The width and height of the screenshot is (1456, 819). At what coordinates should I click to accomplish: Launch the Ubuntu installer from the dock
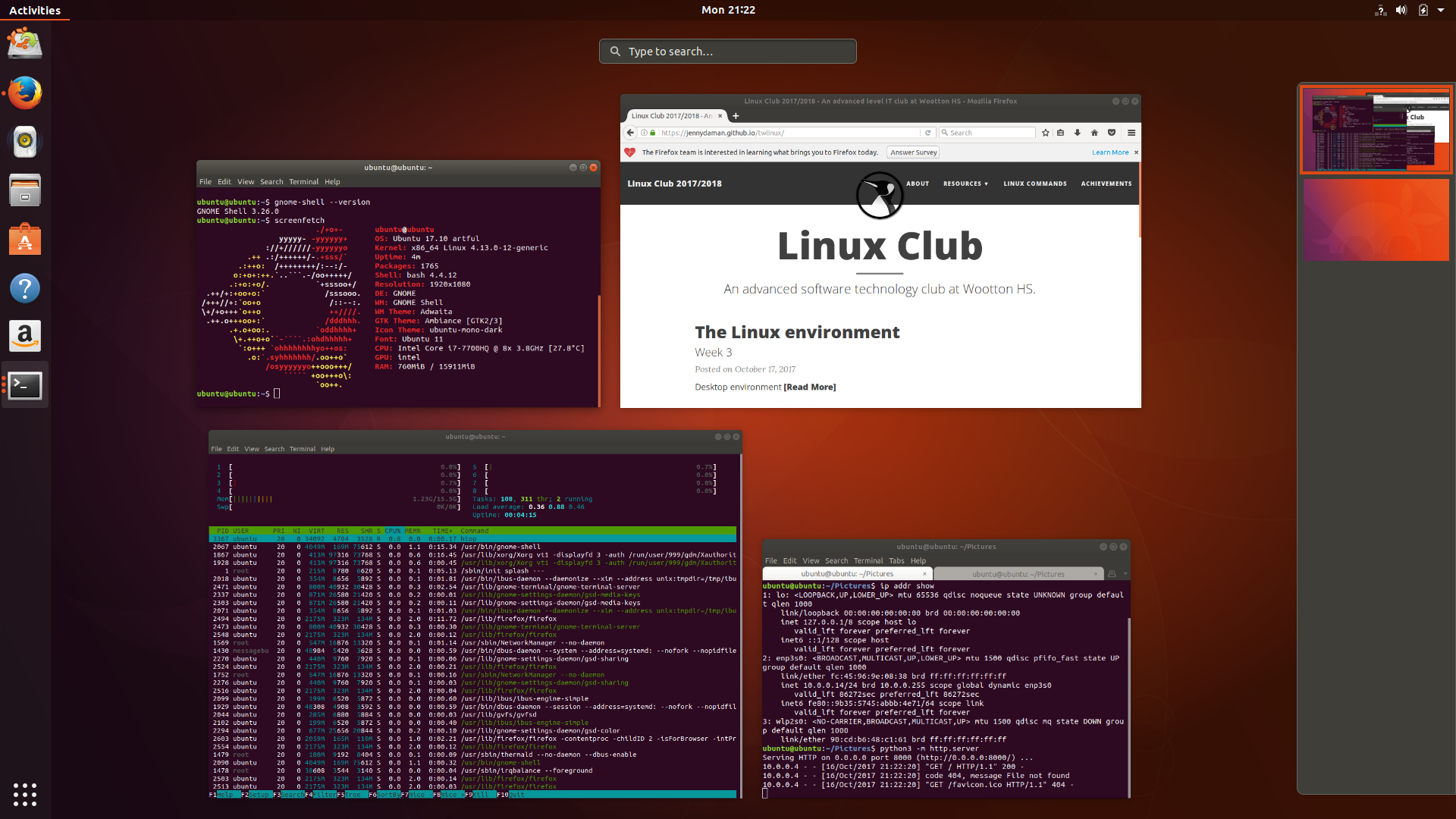(x=25, y=44)
